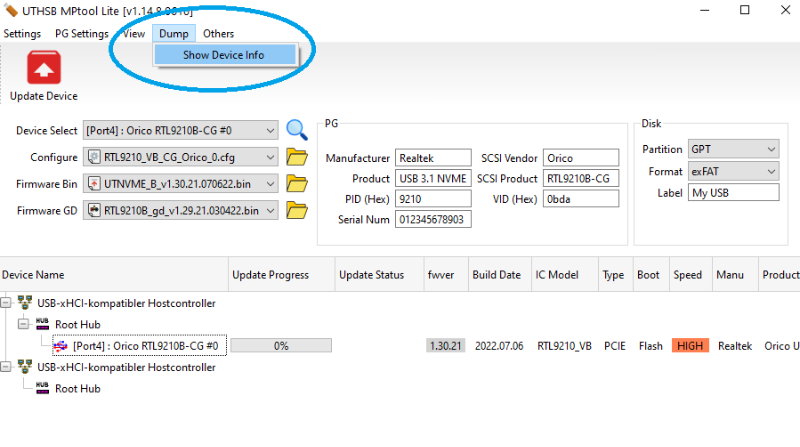Click the Serial Num input field
This screenshot has width=800, height=447.
coord(433,219)
